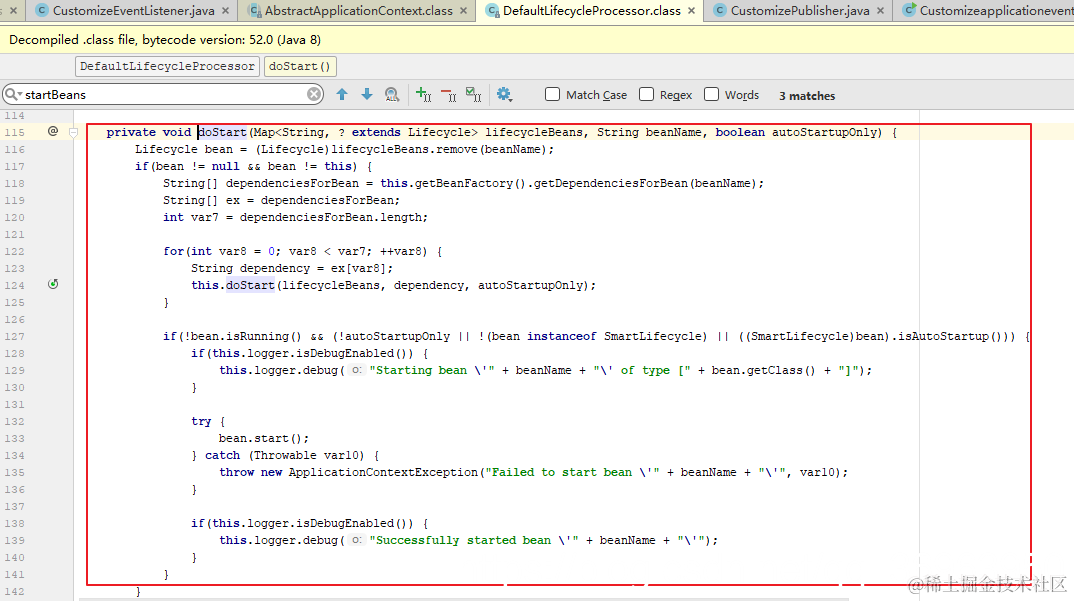Click line number 127 in gutter
The height and width of the screenshot is (601, 1074).
click(x=14, y=336)
